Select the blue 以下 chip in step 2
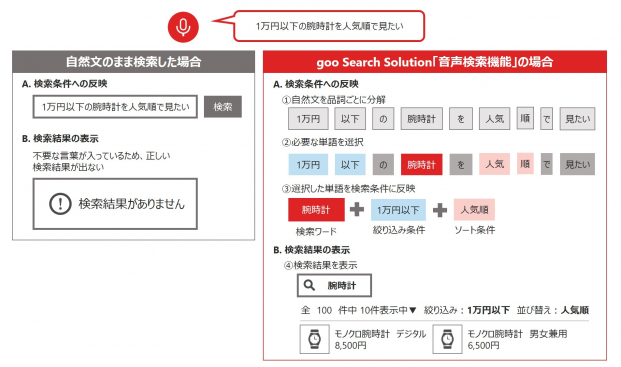 tap(350, 164)
